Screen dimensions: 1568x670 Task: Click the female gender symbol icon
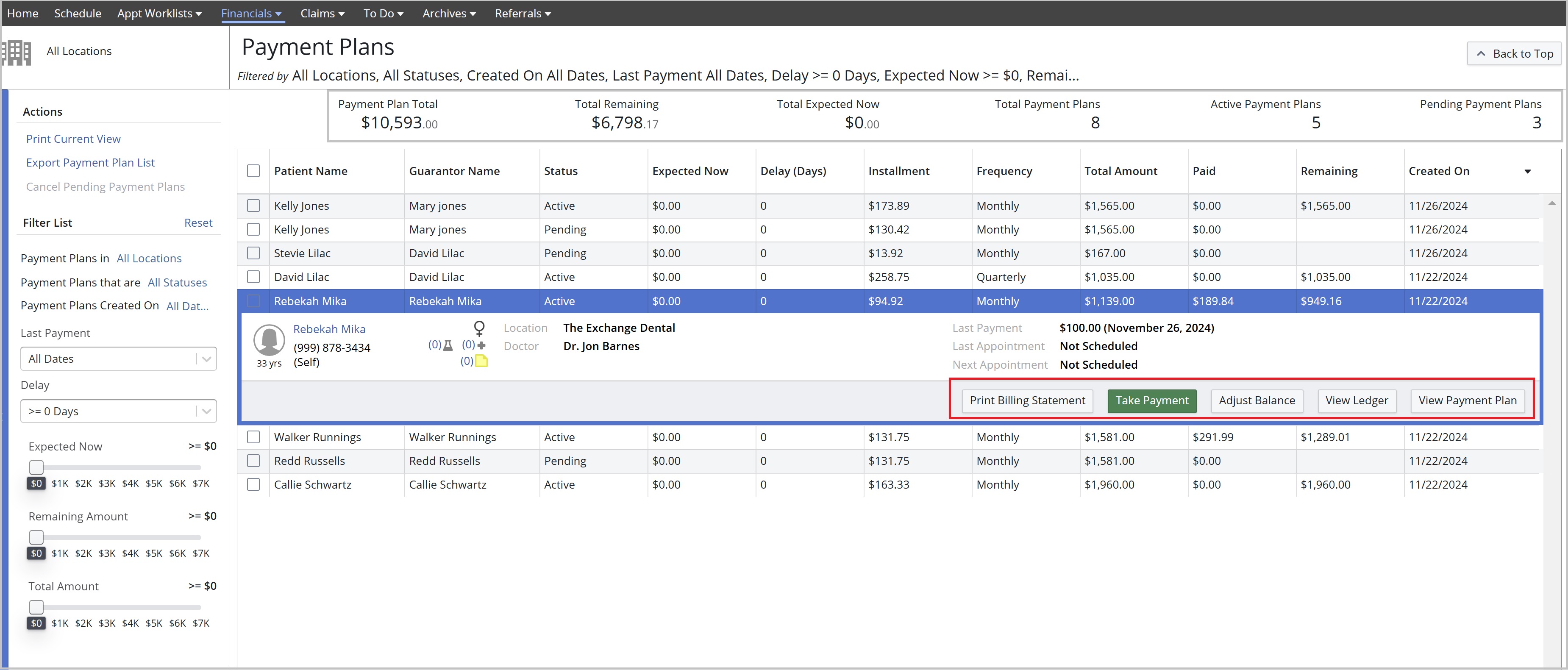click(480, 328)
